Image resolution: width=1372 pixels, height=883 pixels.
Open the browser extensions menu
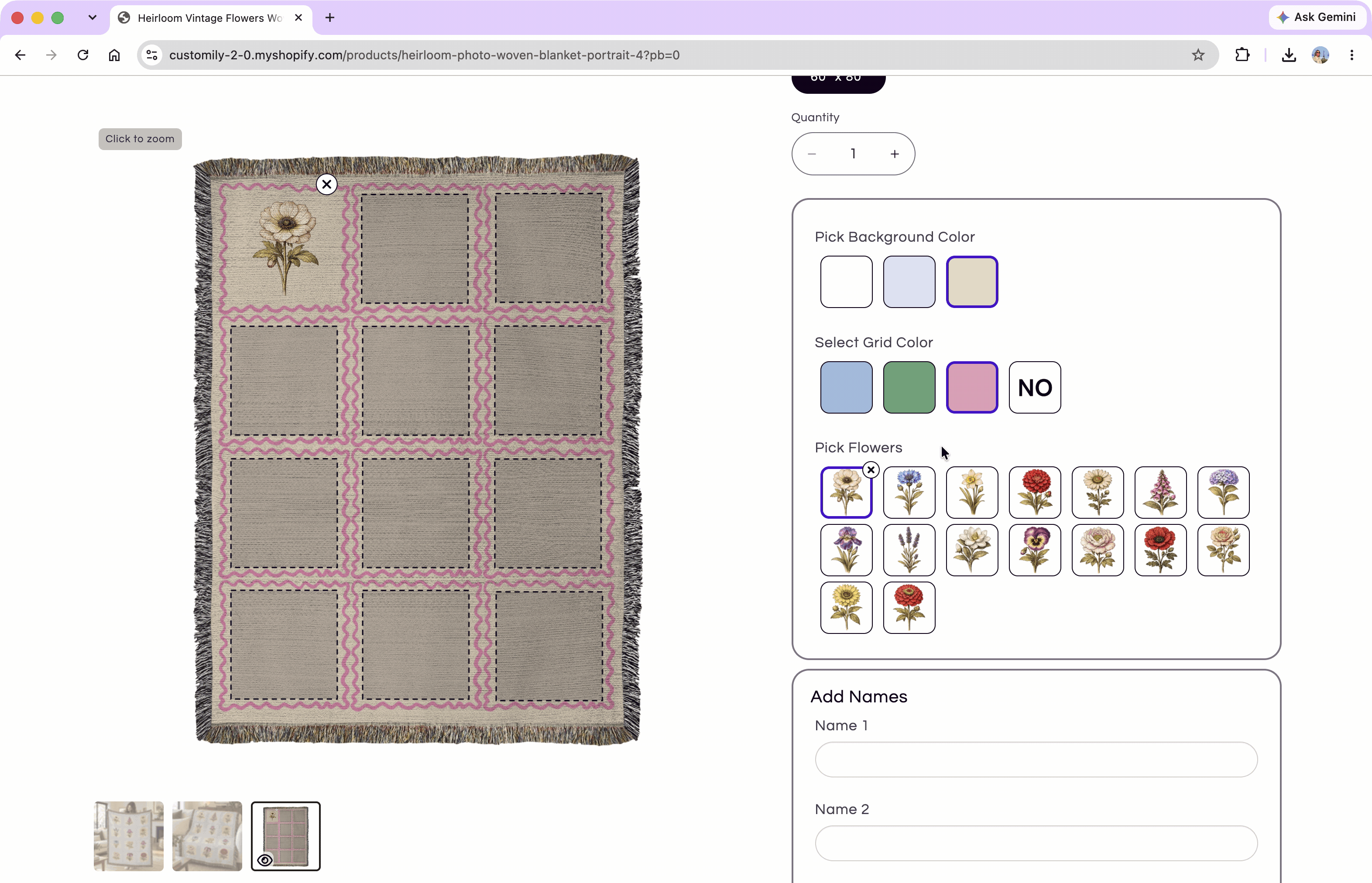pyautogui.click(x=1242, y=55)
